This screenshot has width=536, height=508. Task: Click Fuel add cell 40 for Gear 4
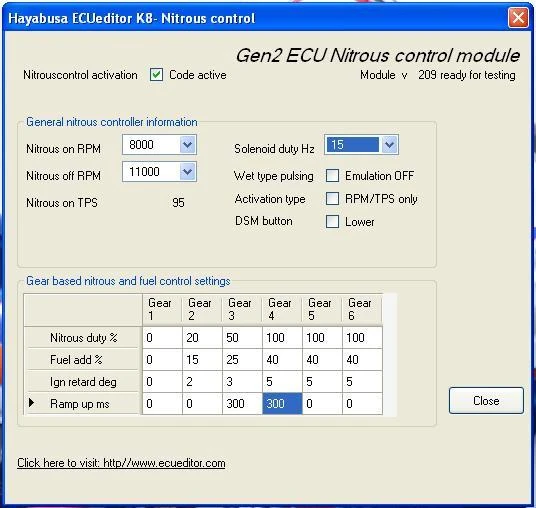(x=282, y=360)
